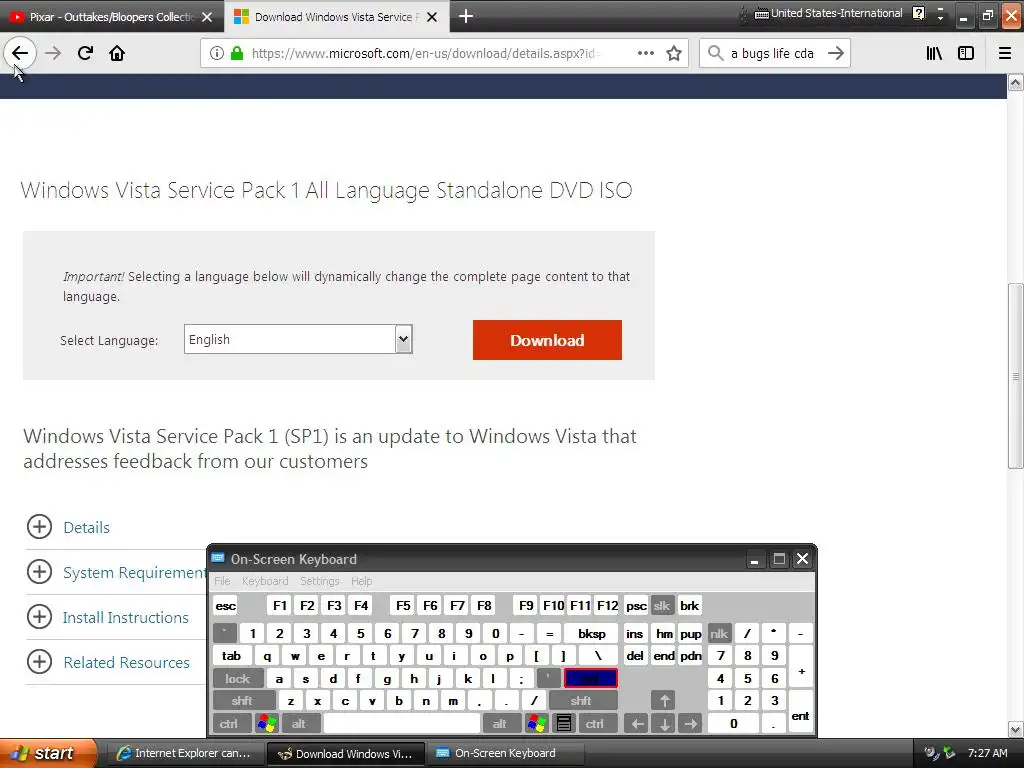Open the Library icon in toolbar
This screenshot has height=768, width=1024.
[x=934, y=53]
